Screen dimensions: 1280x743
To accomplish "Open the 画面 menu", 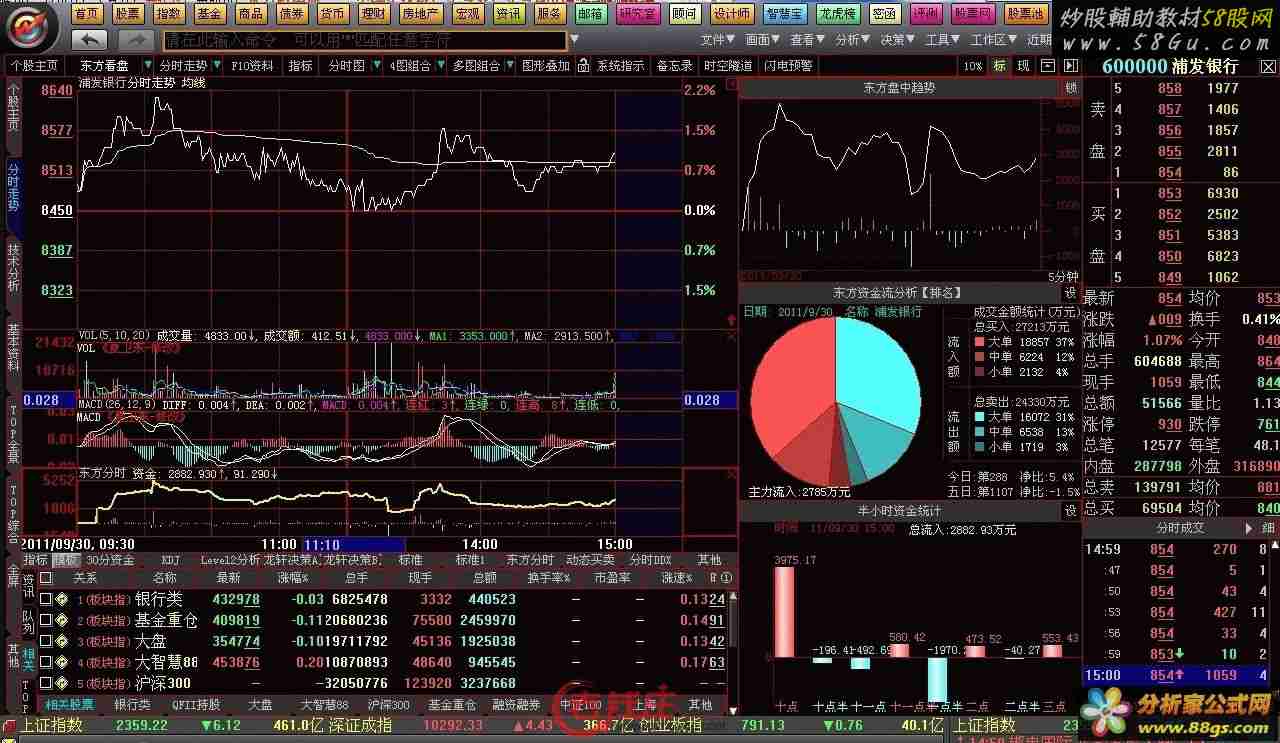I will pos(761,40).
